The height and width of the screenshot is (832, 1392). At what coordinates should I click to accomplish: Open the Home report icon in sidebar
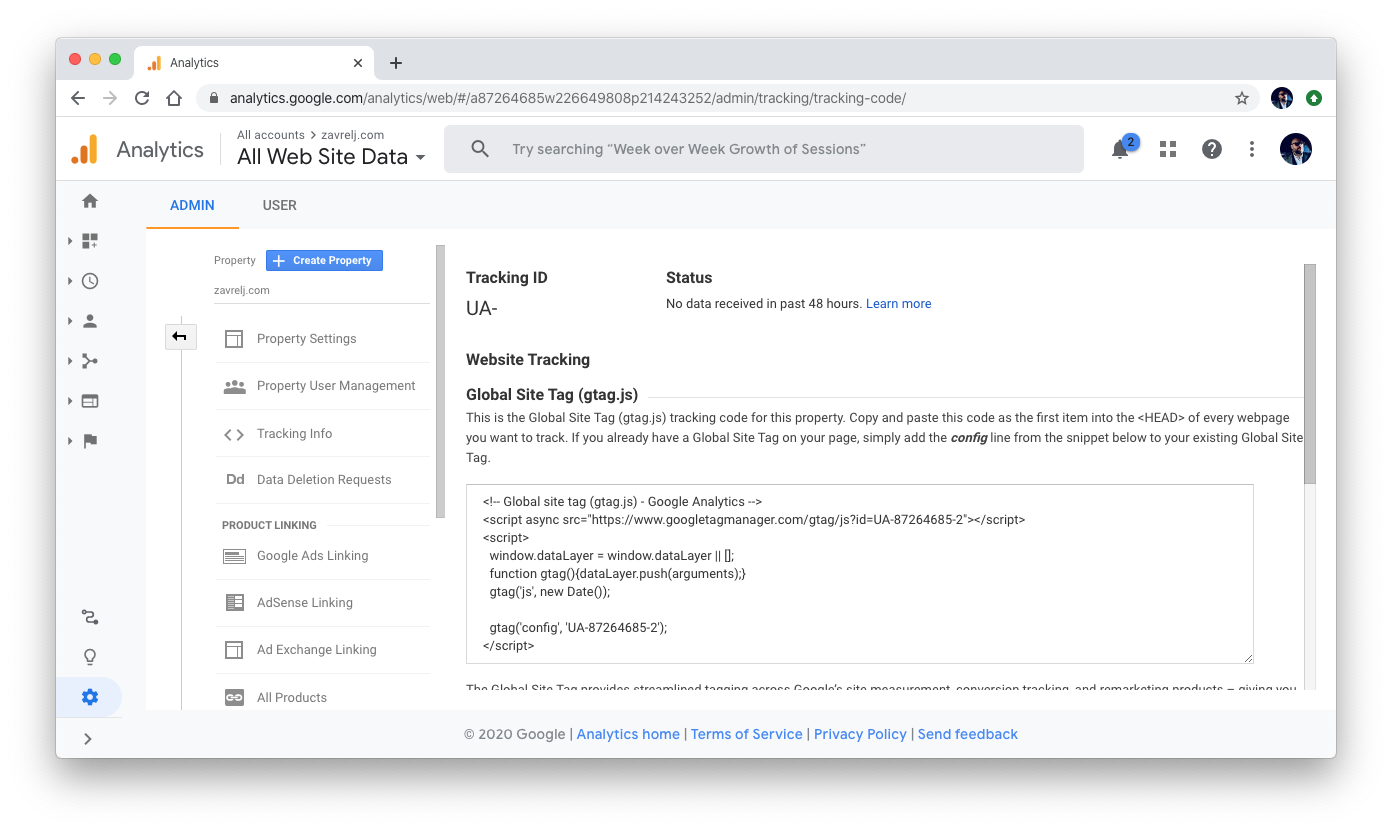(x=90, y=201)
